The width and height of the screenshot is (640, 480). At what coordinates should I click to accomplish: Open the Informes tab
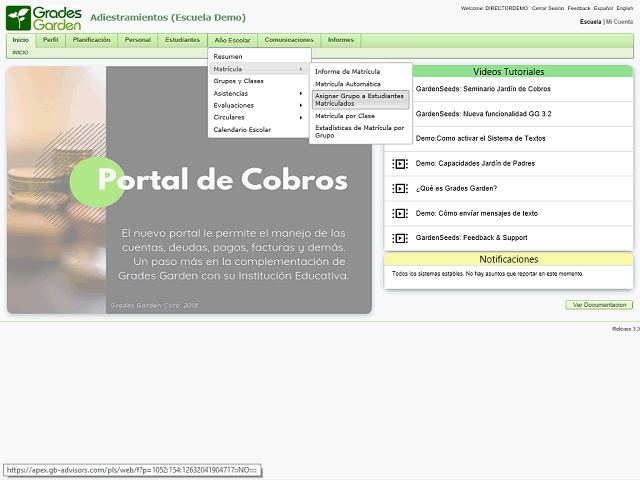341,40
